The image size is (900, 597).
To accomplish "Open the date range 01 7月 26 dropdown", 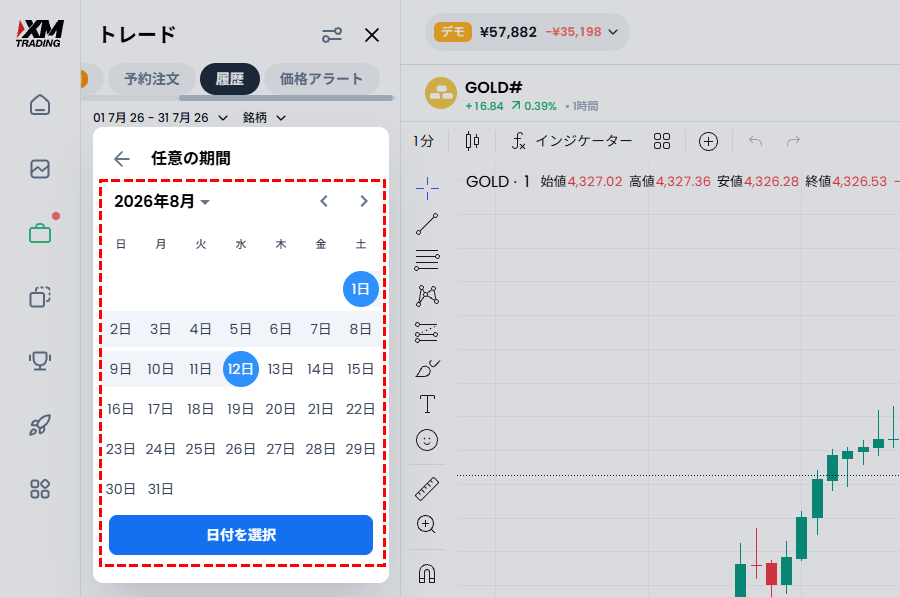I will pos(160,118).
